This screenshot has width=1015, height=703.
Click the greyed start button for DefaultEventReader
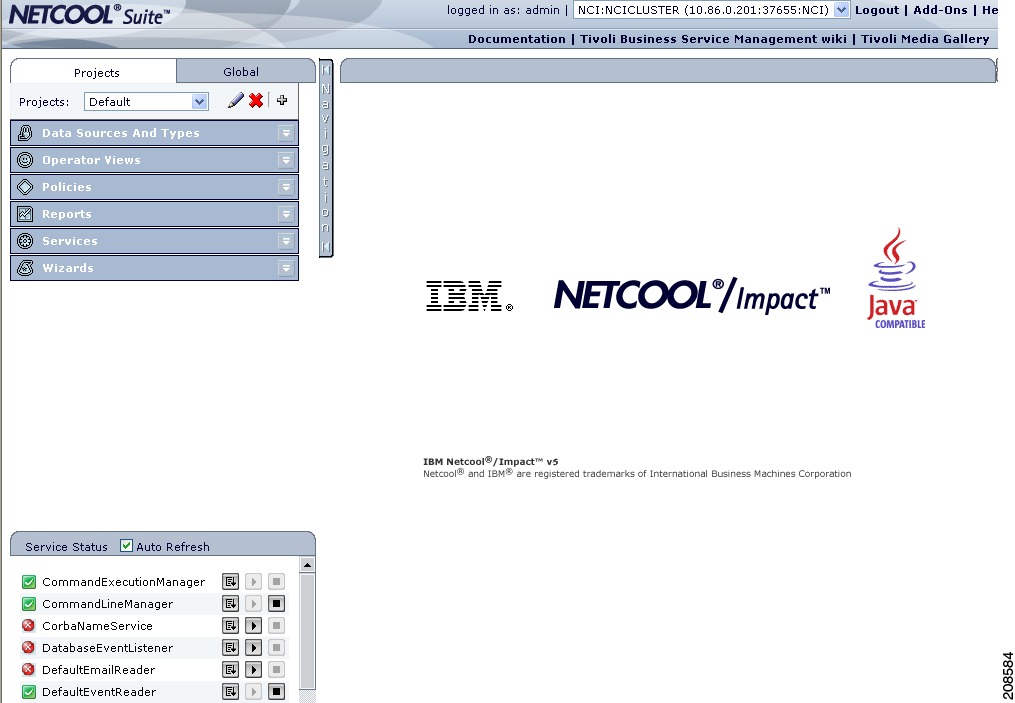pos(253,692)
